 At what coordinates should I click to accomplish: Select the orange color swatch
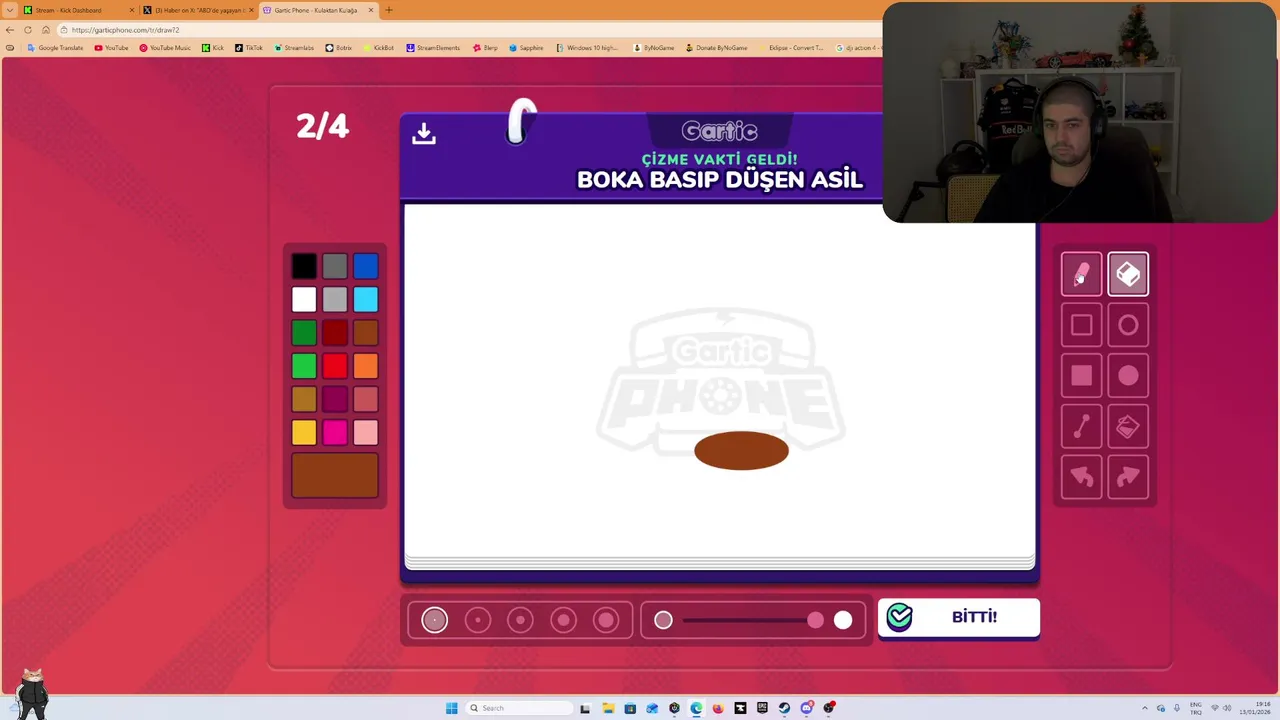click(x=365, y=366)
